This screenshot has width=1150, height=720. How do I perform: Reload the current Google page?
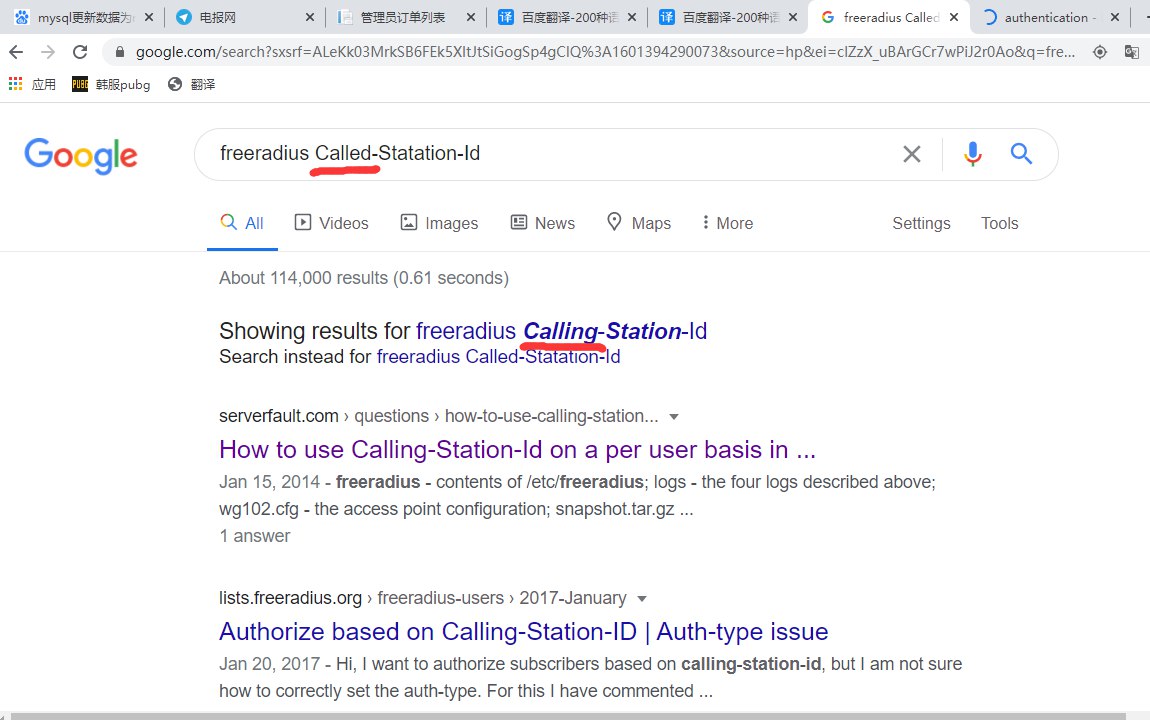(x=80, y=51)
